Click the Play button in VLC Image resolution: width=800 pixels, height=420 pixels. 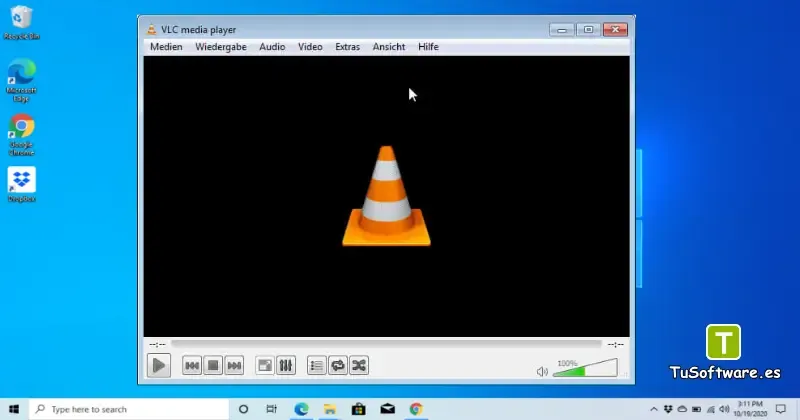159,365
